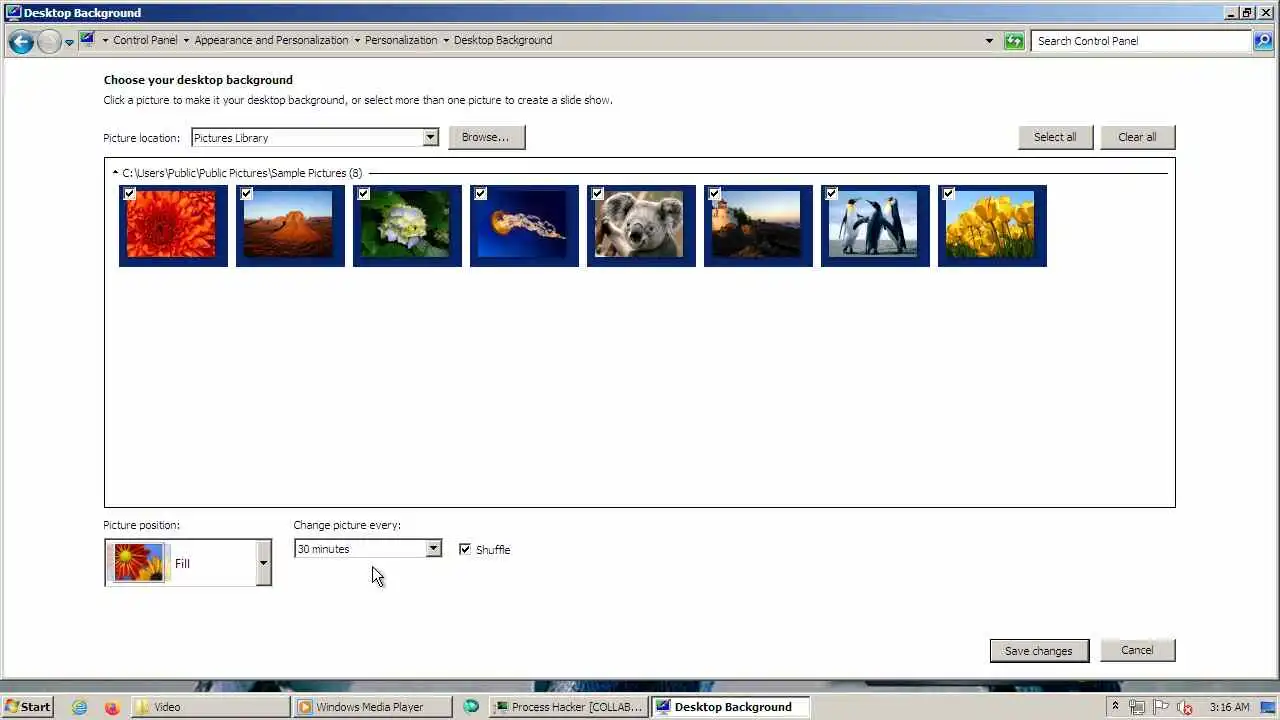Select the tulips thumbnail

pos(992,226)
